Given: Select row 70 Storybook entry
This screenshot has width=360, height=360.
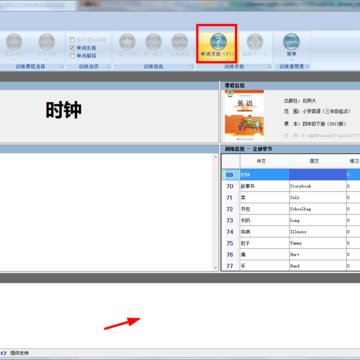Looking at the screenshot, I should click(x=291, y=186).
